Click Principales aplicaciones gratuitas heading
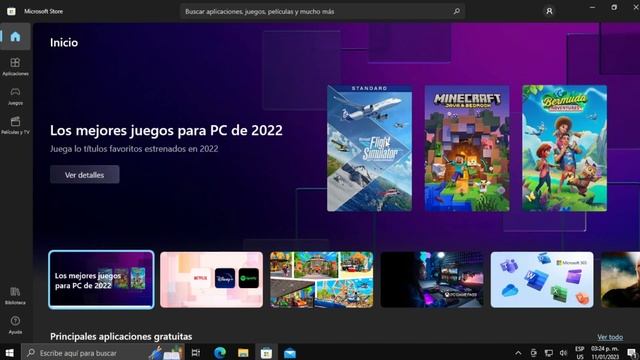The width and height of the screenshot is (640, 360). (121, 337)
